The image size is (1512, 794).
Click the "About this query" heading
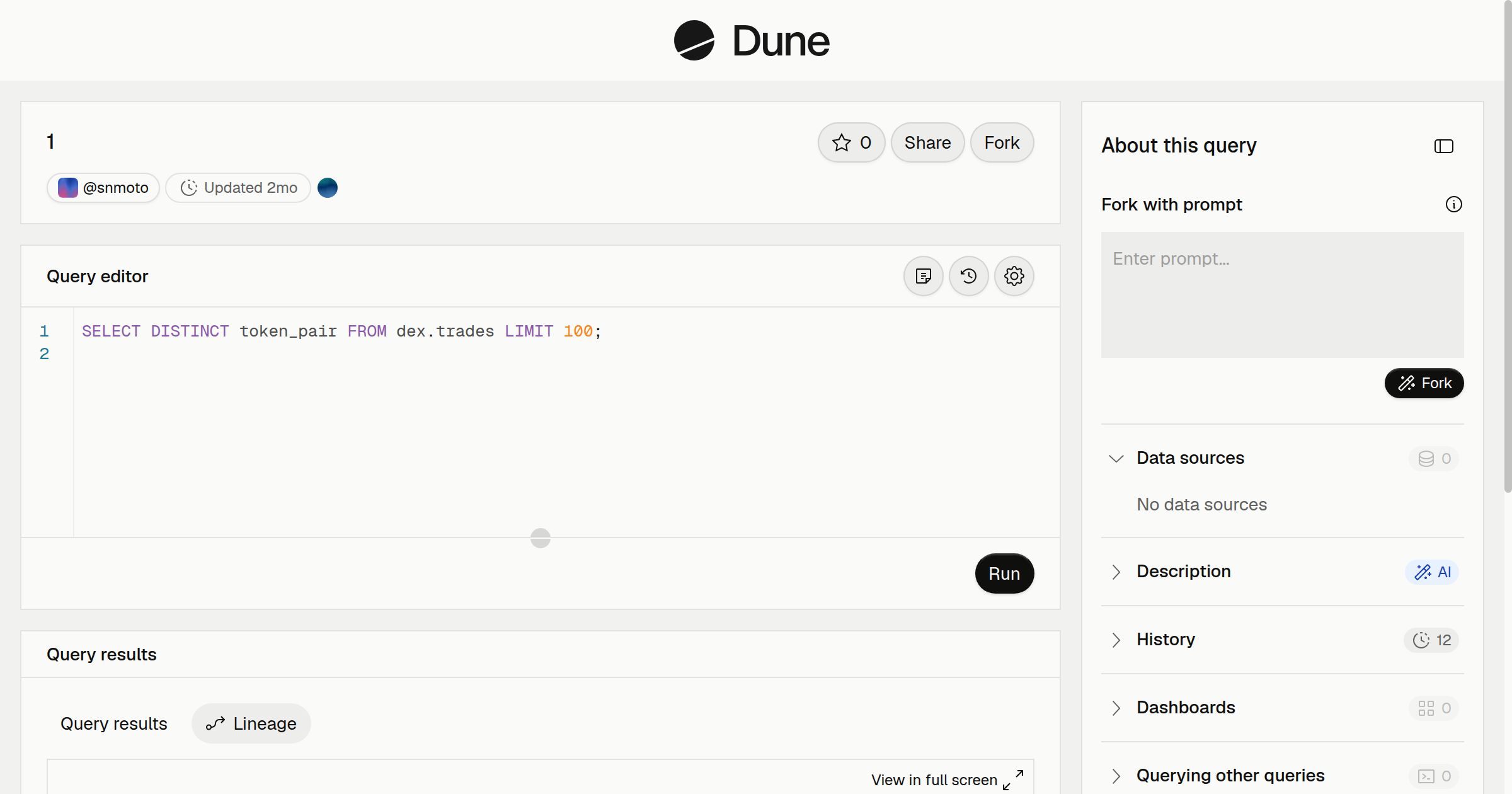pyautogui.click(x=1179, y=146)
